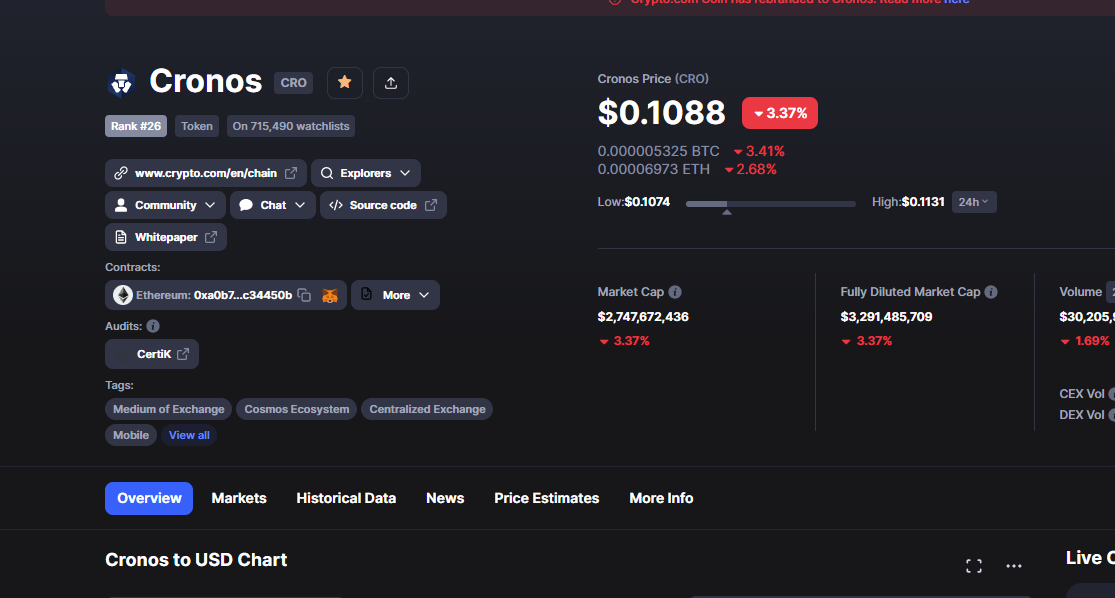Image resolution: width=1115 pixels, height=598 pixels.
Task: Click the share upload icon next to CRO
Action: point(390,82)
